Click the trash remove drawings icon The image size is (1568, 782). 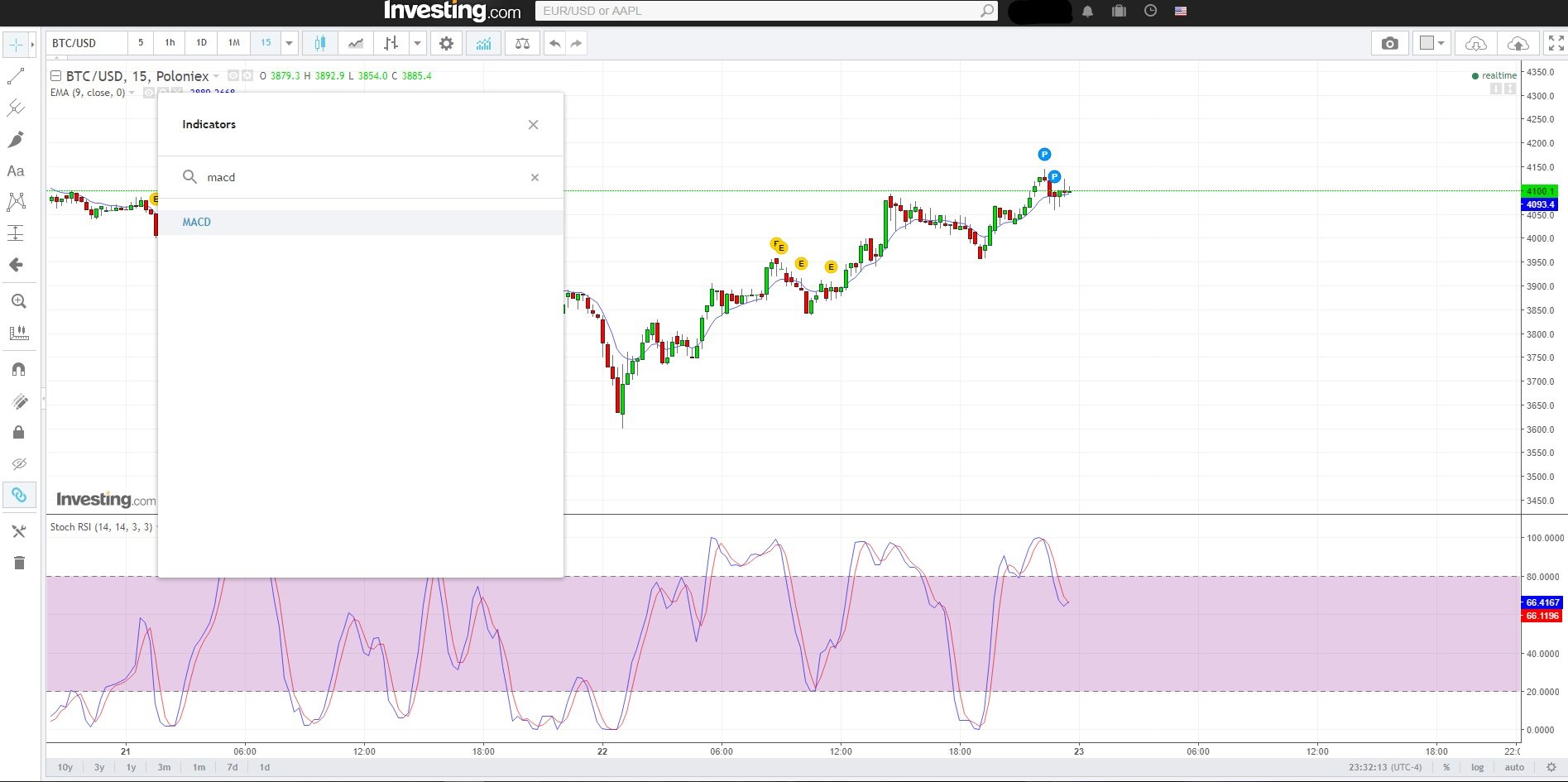(18, 563)
